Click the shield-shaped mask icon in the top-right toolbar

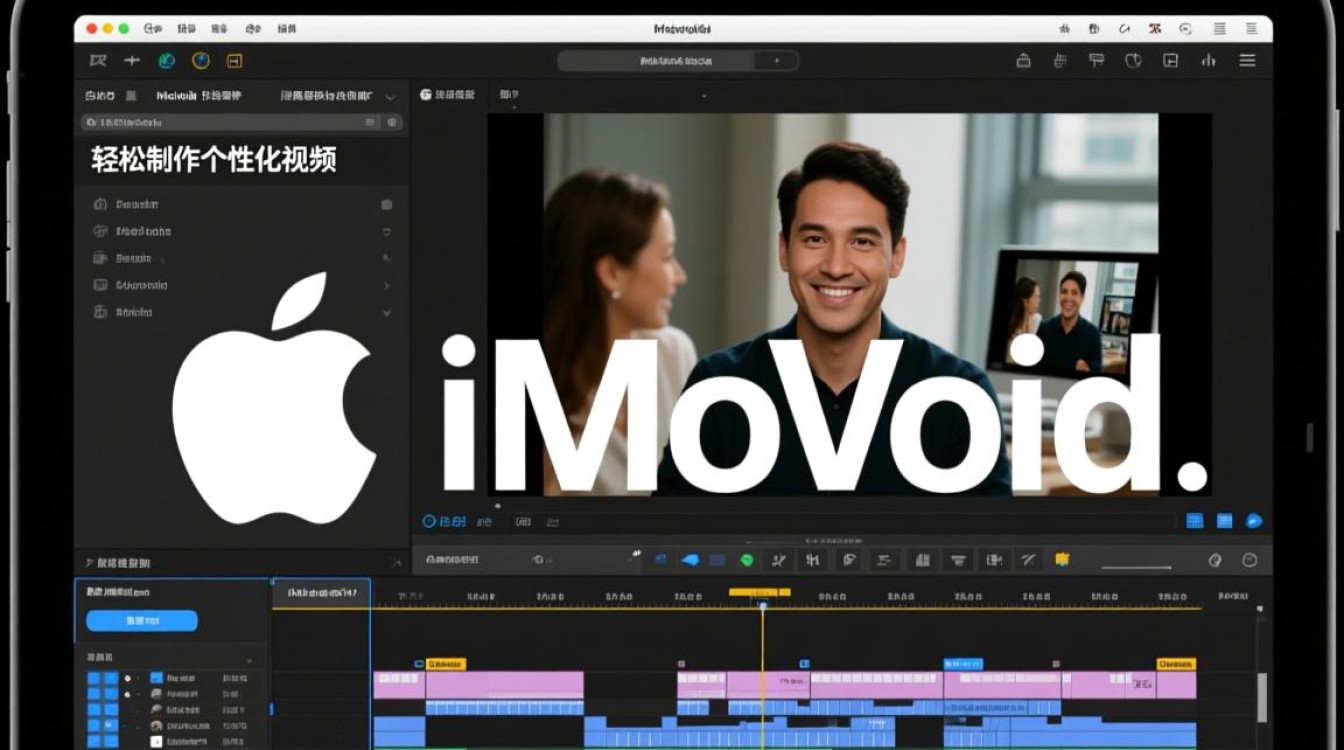point(1133,61)
